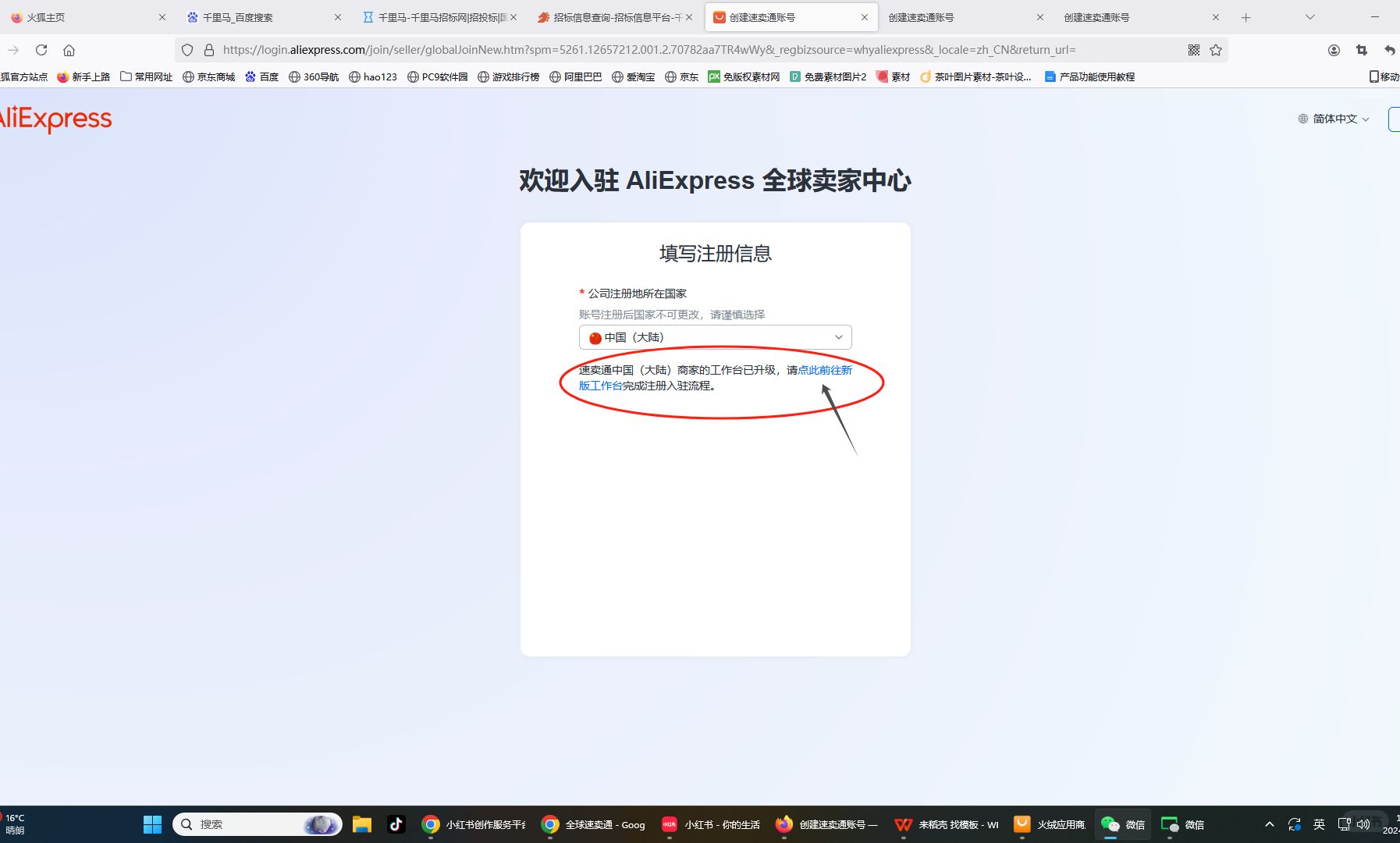
Task: Click the weather widget showing 16°C
Action: click(15, 824)
